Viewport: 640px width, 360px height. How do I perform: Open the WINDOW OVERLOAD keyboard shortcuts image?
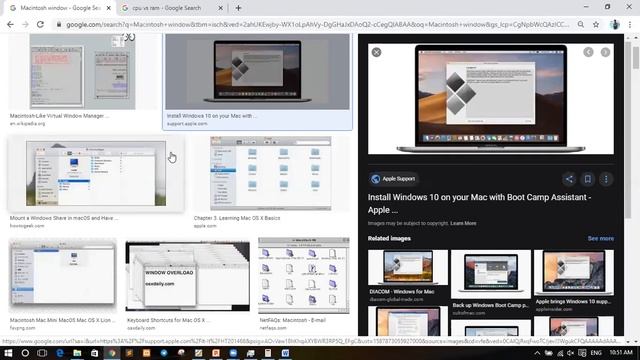point(187,276)
